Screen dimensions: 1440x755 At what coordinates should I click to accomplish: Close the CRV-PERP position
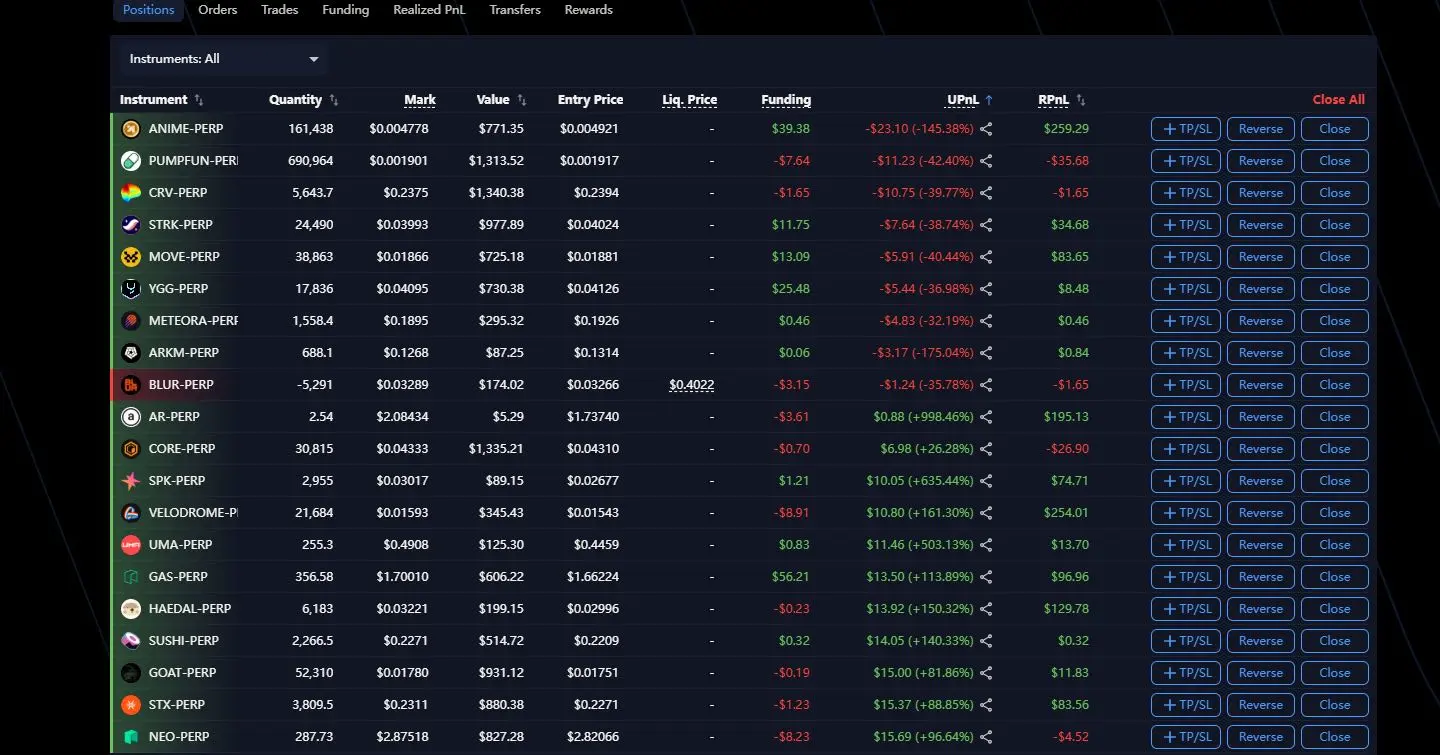1335,193
